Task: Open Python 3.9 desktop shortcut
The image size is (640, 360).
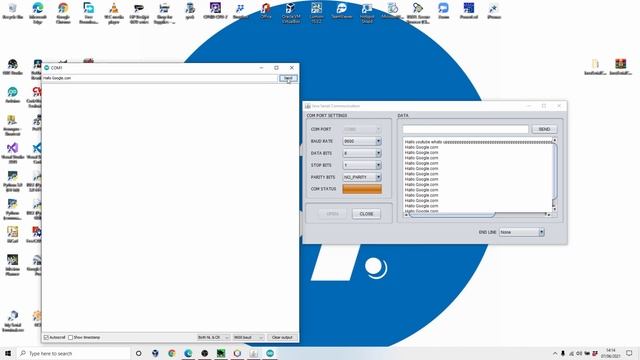Action: click(x=13, y=181)
